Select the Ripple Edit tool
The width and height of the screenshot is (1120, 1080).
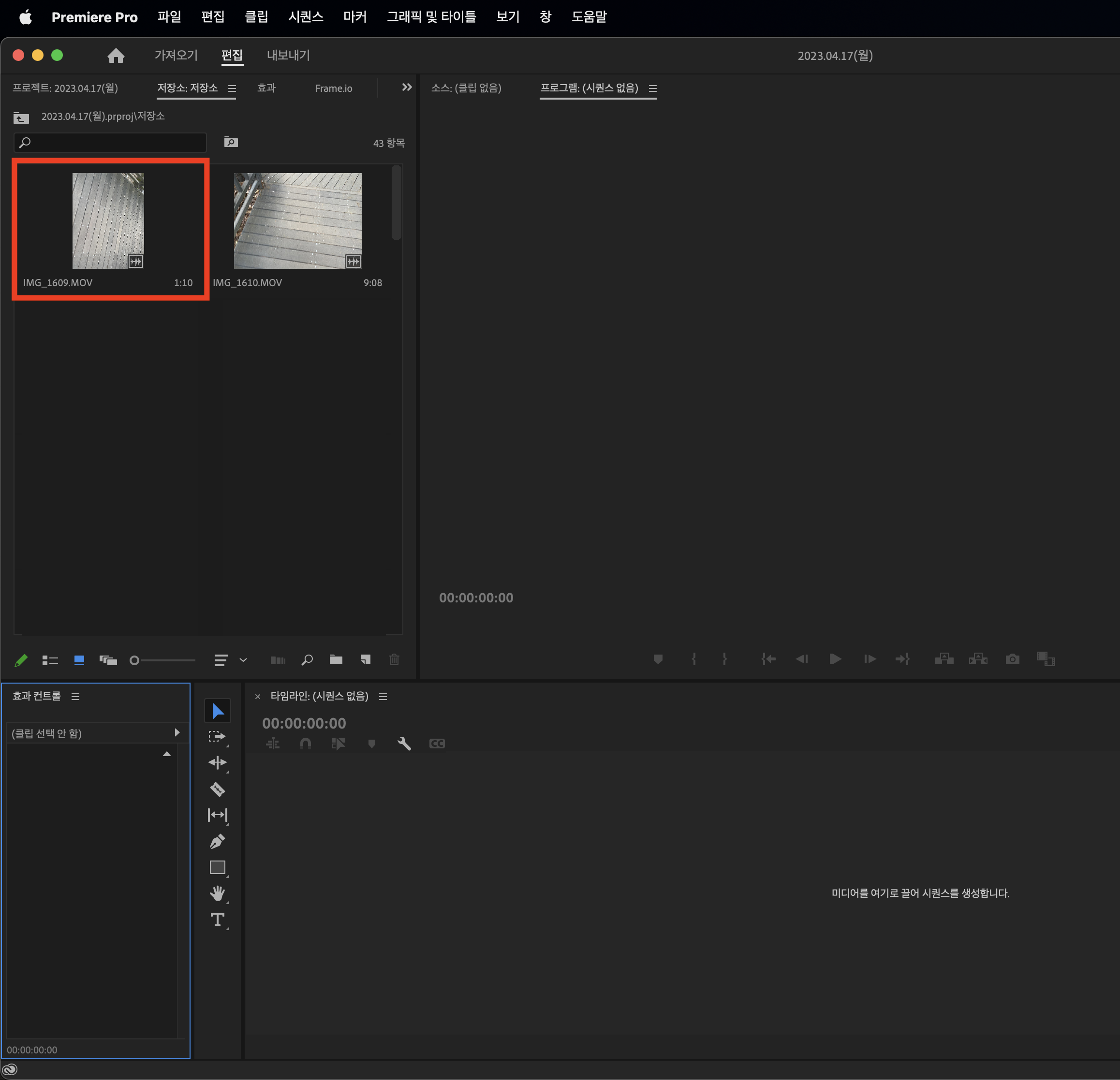217,762
